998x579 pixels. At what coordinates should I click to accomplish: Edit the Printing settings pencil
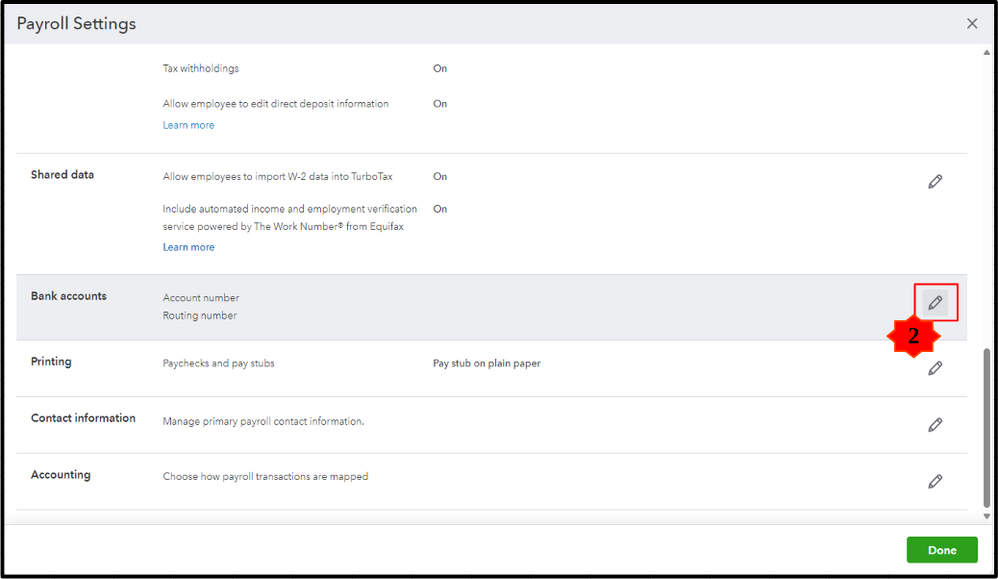point(935,368)
